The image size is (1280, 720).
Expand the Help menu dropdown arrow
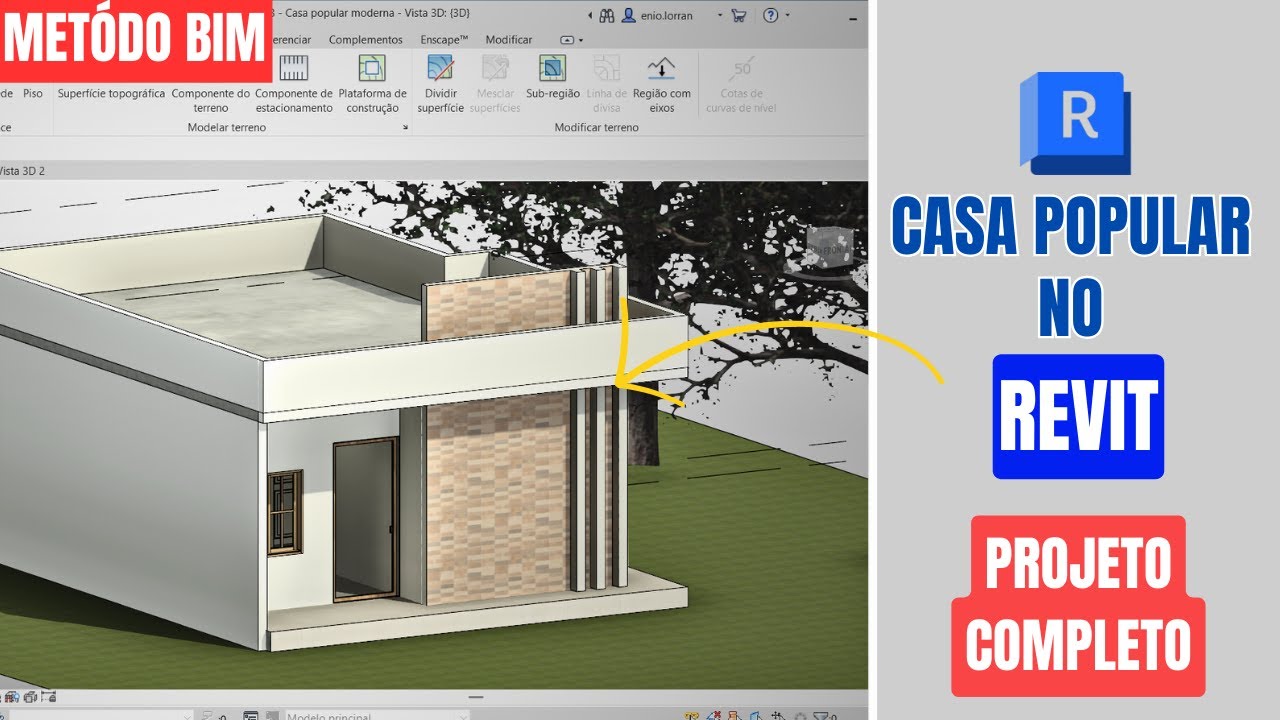click(x=787, y=16)
